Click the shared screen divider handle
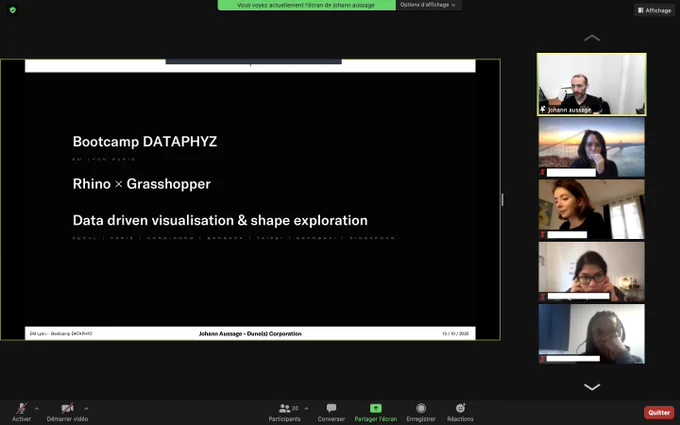The height and width of the screenshot is (425, 680). click(502, 199)
